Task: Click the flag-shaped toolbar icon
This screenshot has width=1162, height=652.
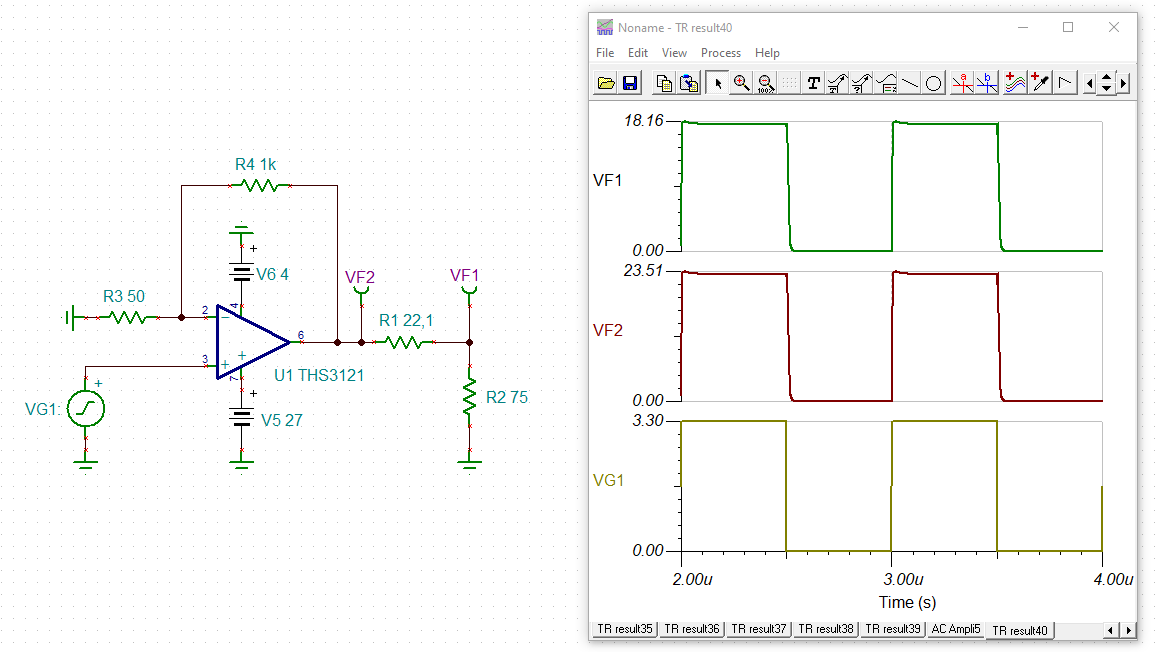Action: point(1065,83)
